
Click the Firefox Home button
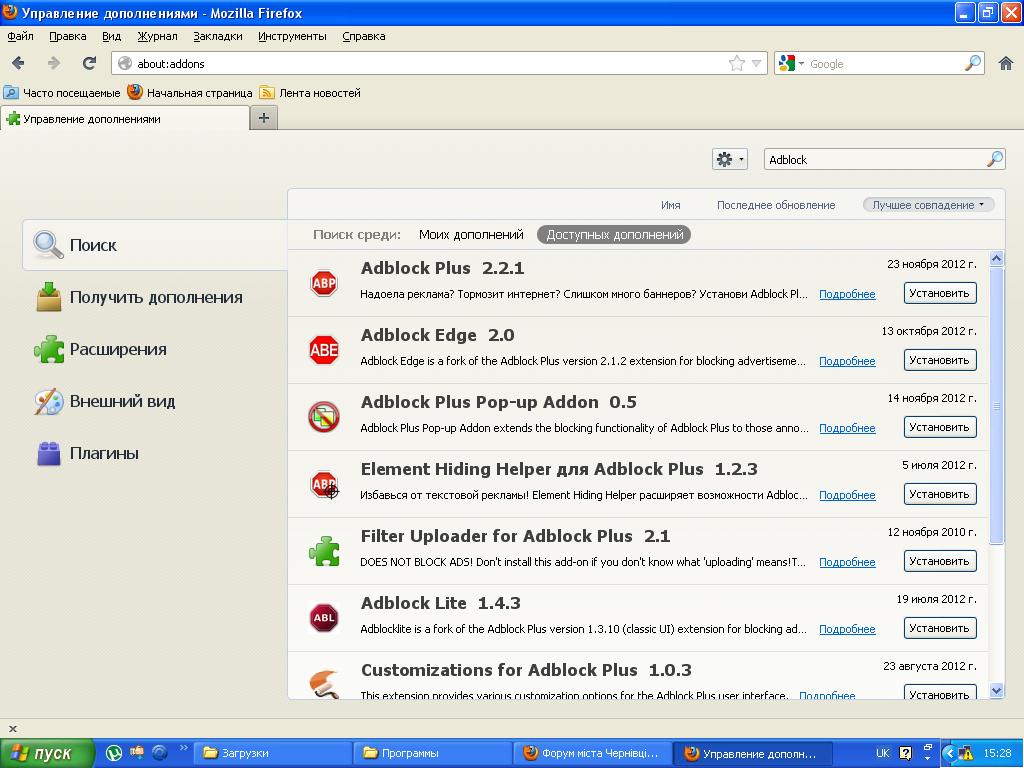click(1006, 63)
